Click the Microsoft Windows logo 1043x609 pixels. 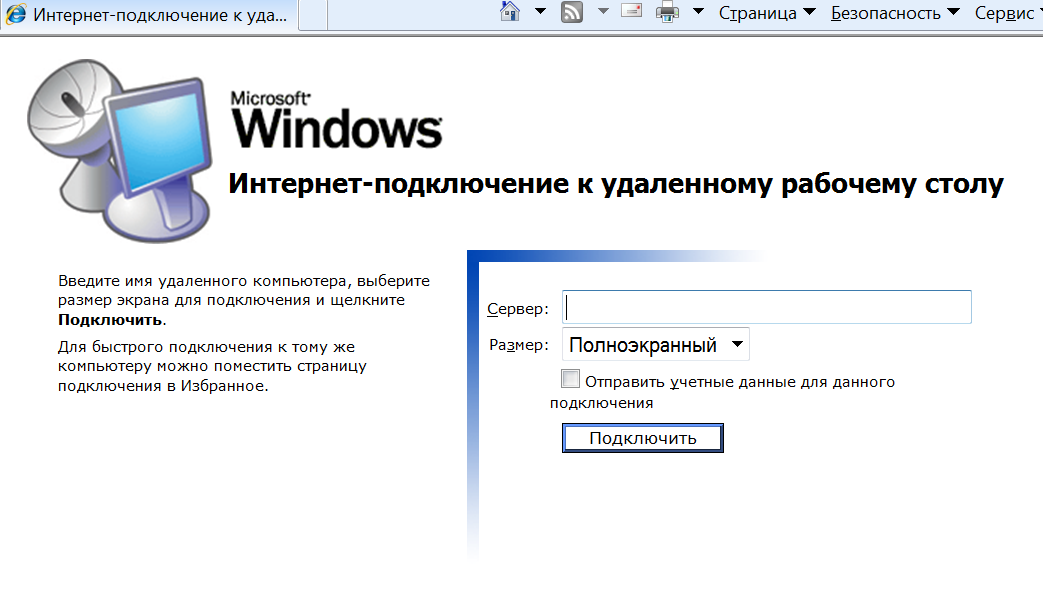pyautogui.click(x=336, y=120)
